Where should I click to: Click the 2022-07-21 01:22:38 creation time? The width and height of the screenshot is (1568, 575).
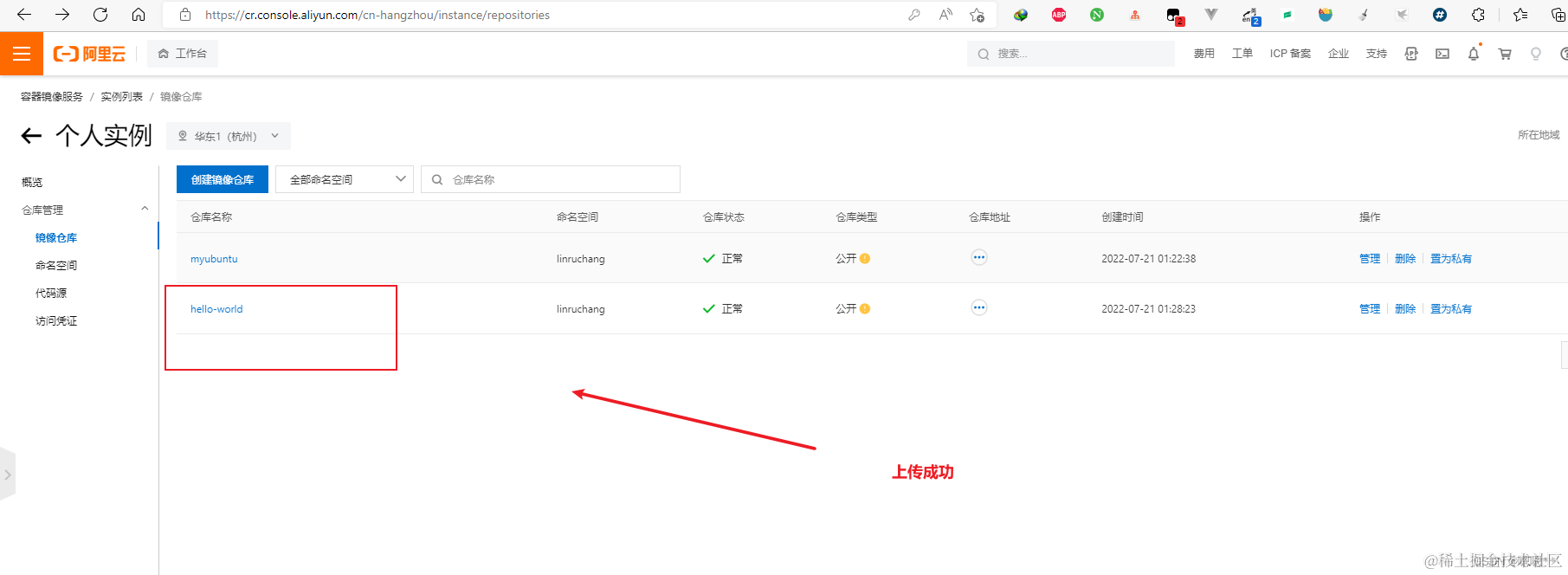pos(1148,259)
